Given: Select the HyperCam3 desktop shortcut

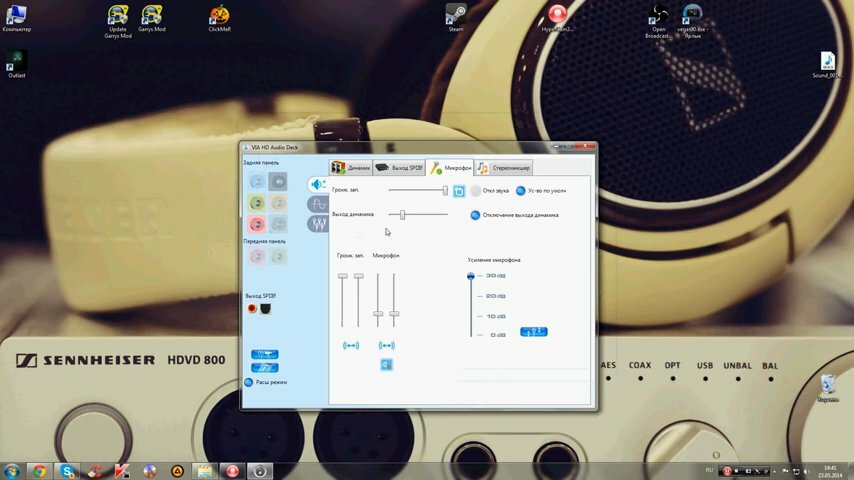Looking at the screenshot, I should pyautogui.click(x=557, y=18).
